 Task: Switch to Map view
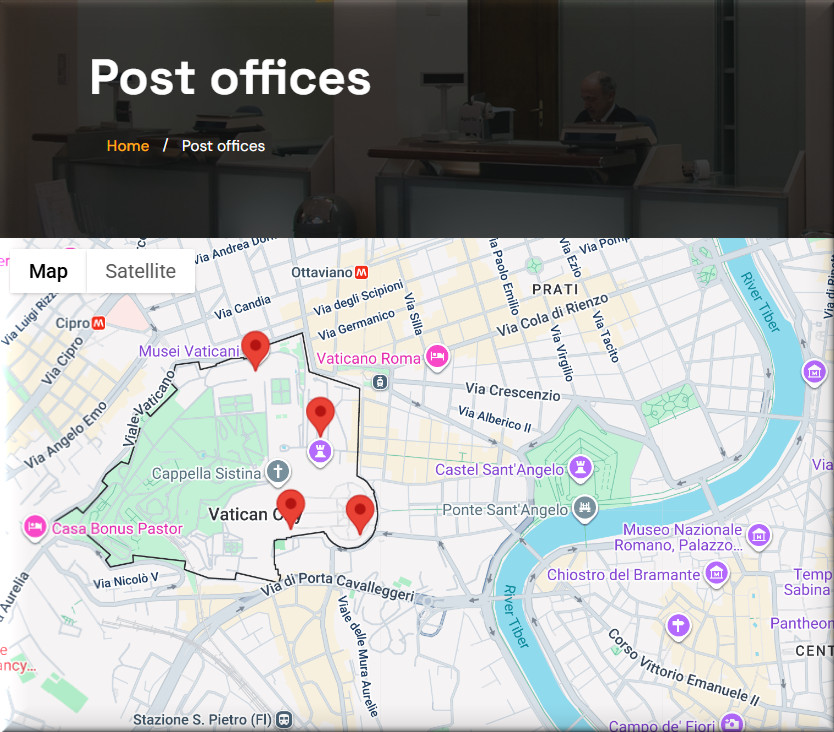[48, 271]
